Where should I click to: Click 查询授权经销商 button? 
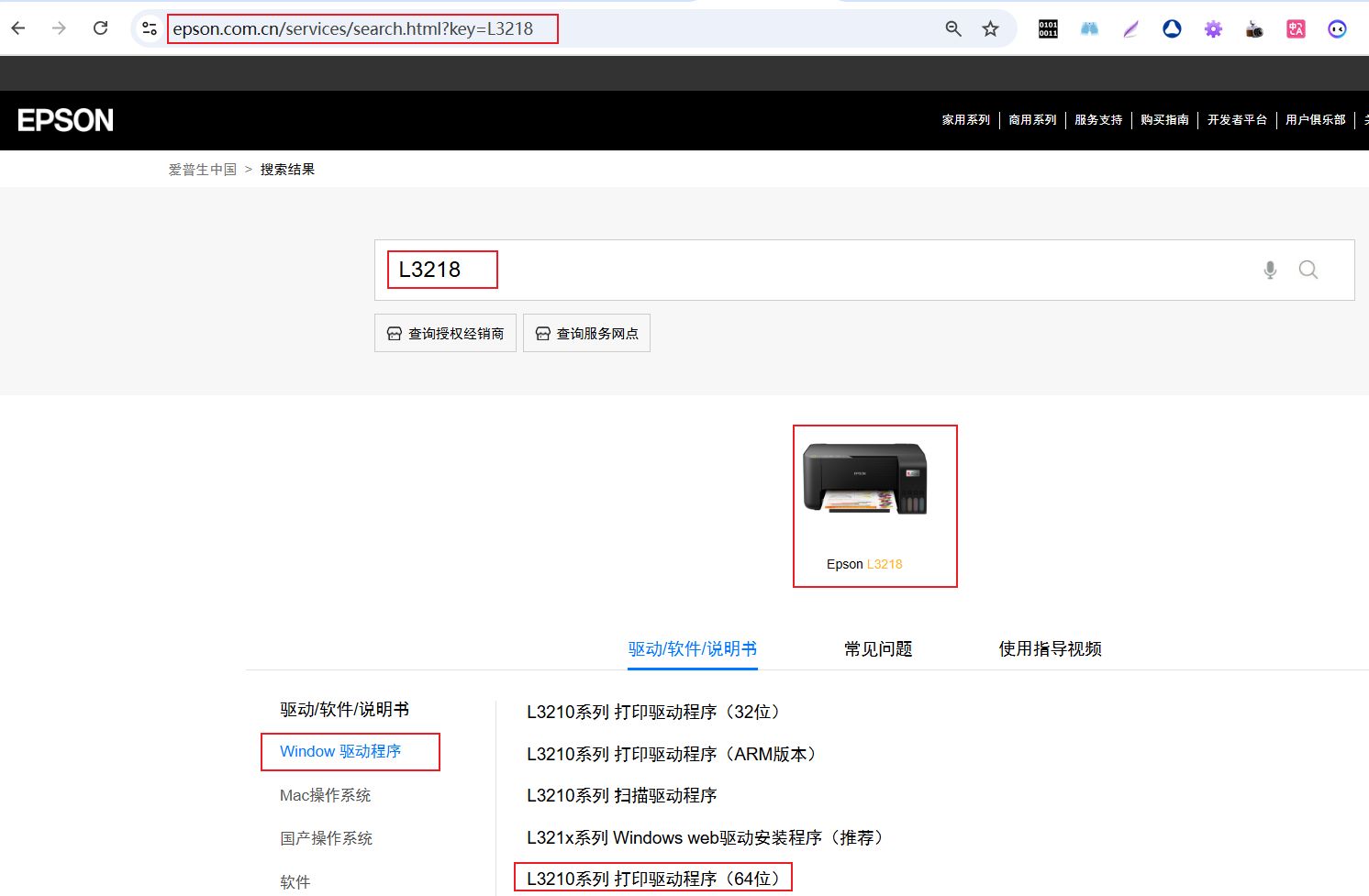coord(445,333)
